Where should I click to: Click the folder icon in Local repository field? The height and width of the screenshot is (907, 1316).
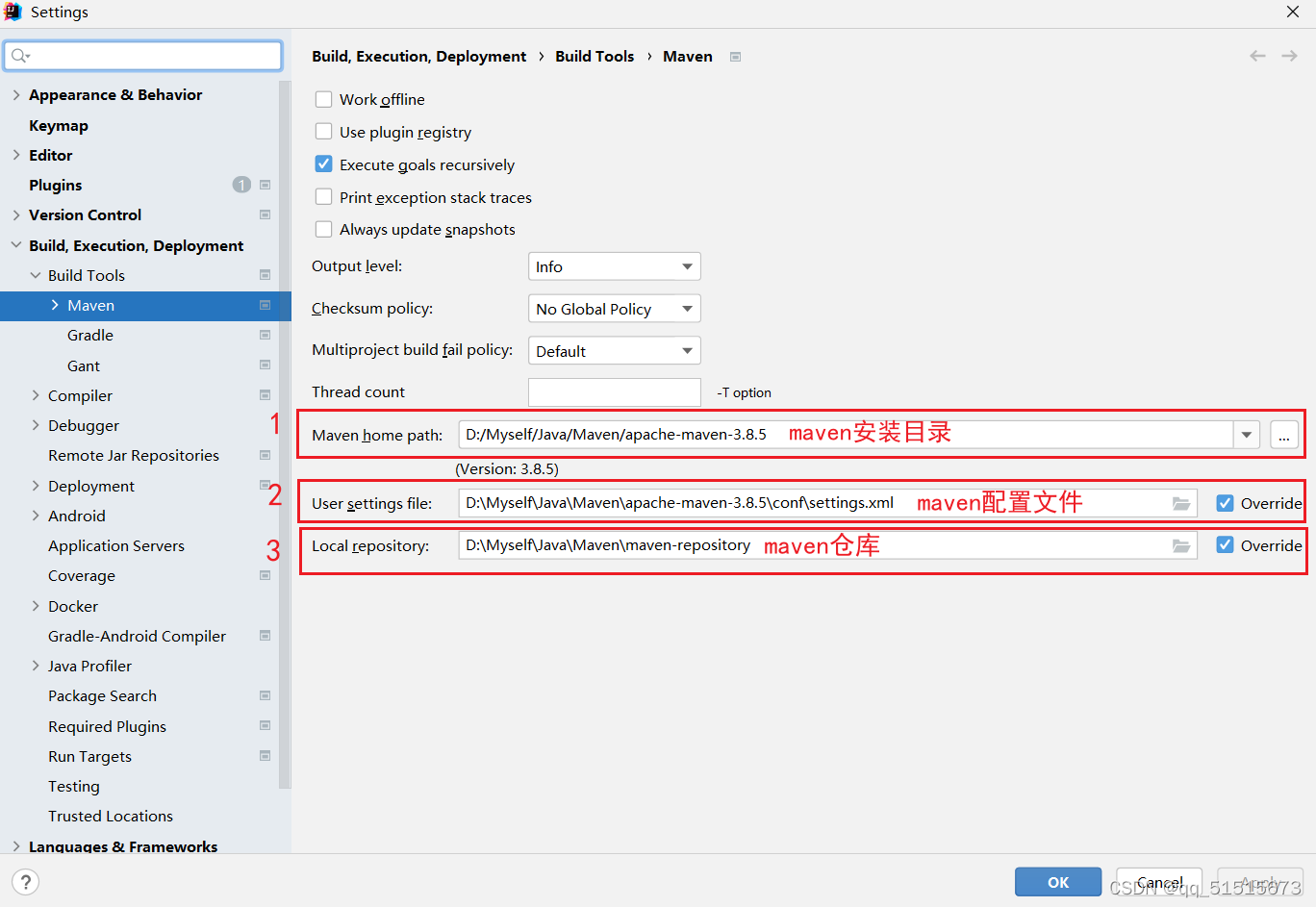[1181, 545]
